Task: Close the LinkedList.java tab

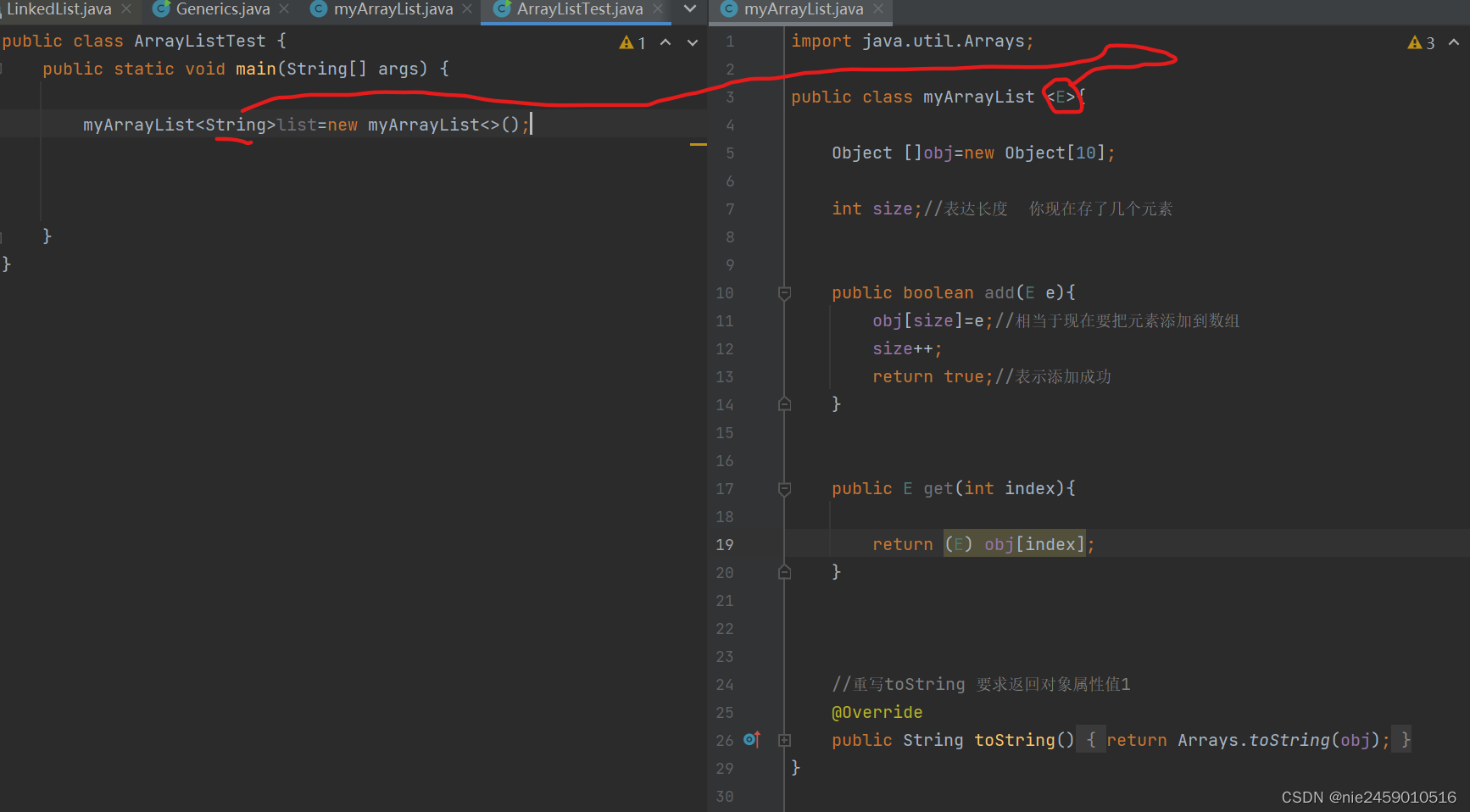Action: [126, 9]
